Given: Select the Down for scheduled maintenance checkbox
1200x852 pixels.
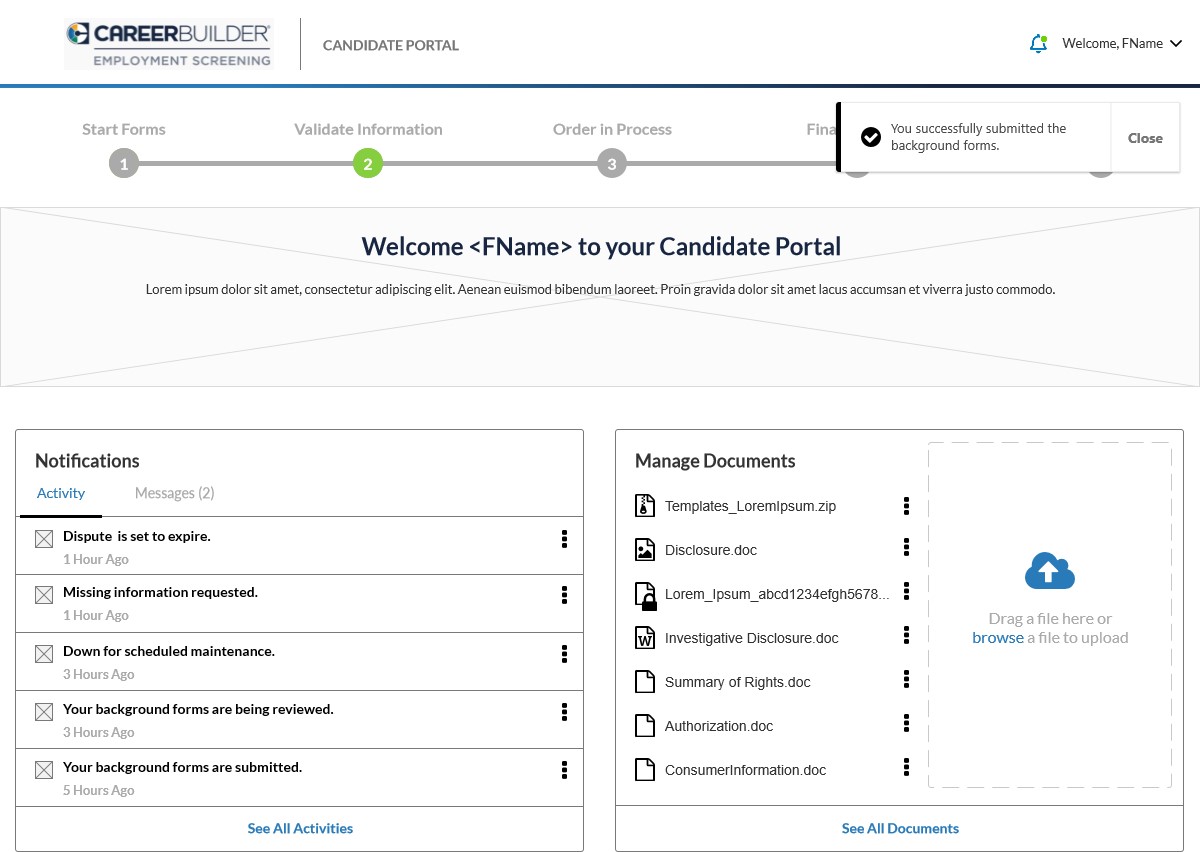Looking at the screenshot, I should point(44,654).
